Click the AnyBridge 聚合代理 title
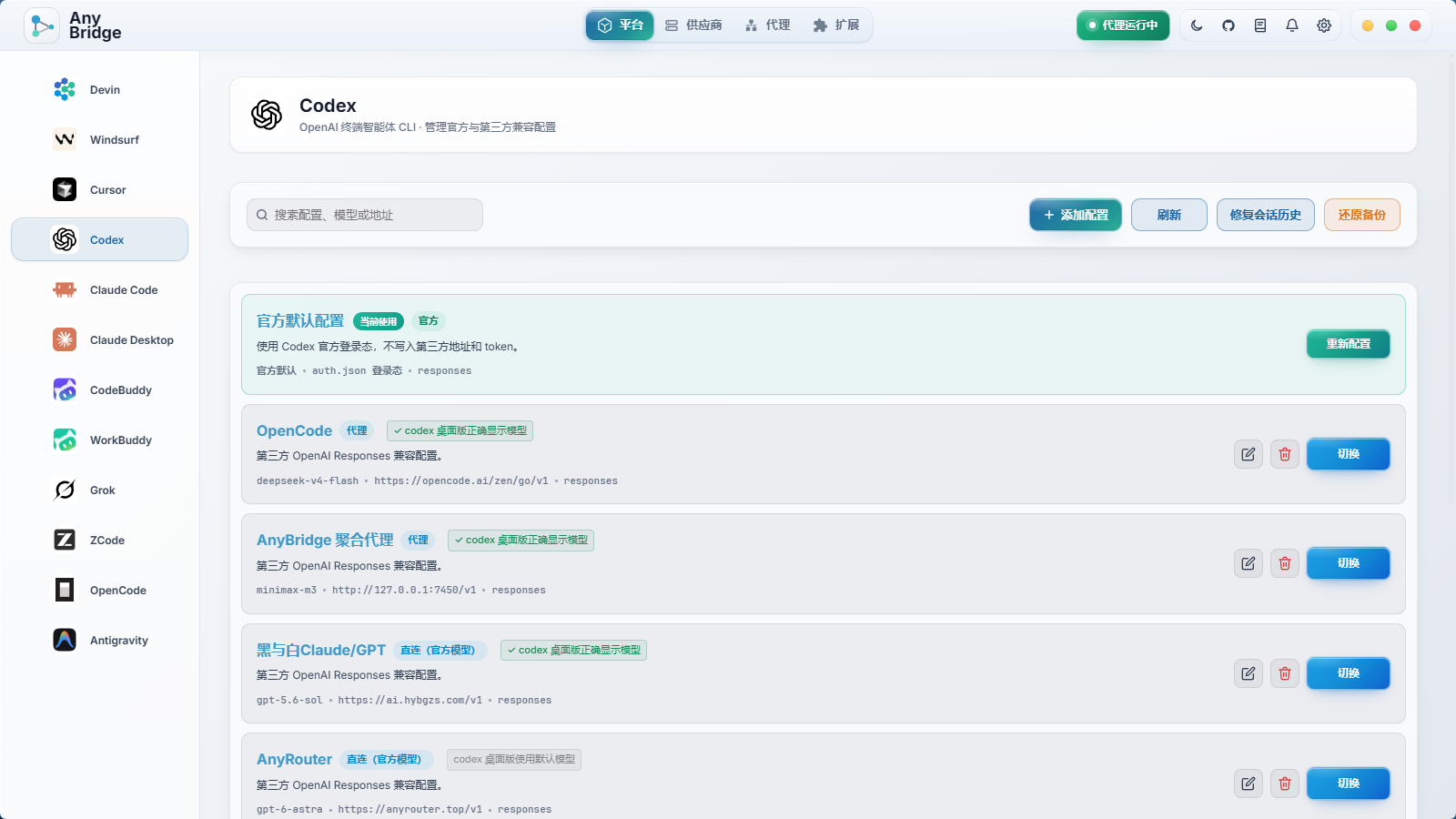 325,540
